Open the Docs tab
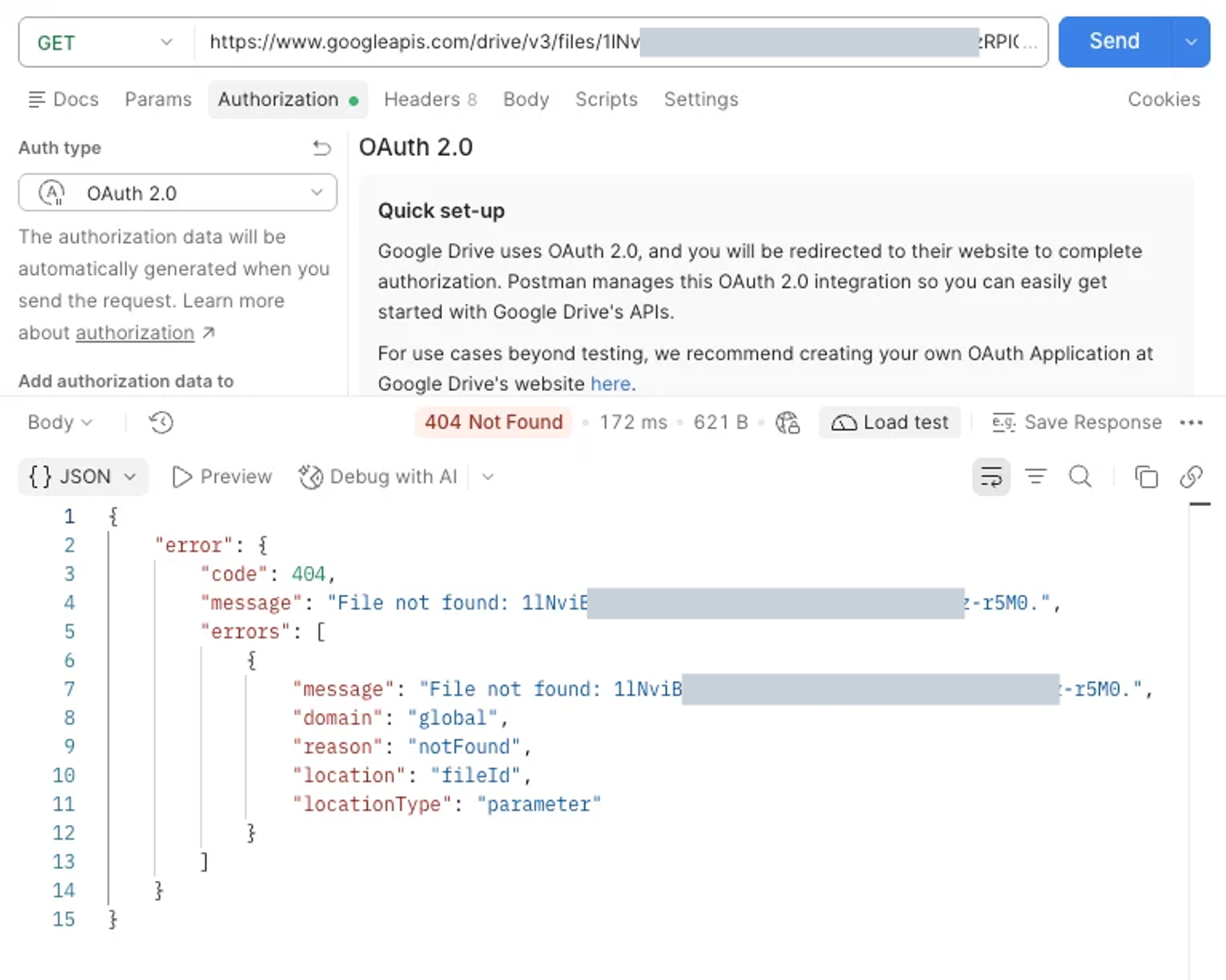 (64, 100)
